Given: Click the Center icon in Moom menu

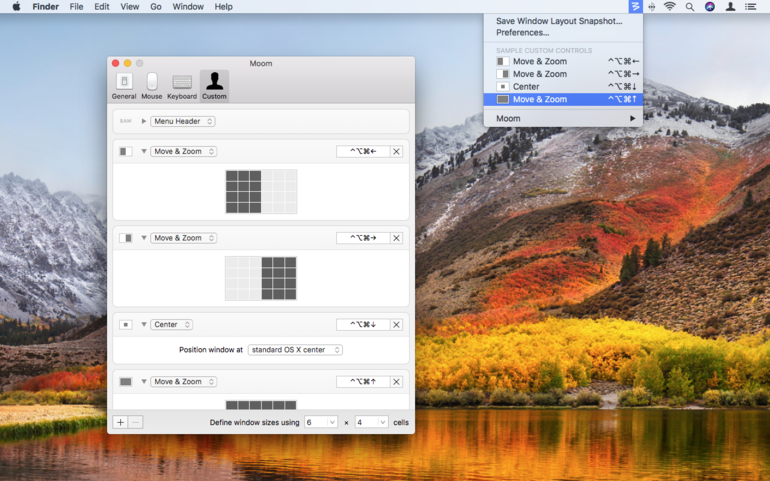Looking at the screenshot, I should coord(502,86).
